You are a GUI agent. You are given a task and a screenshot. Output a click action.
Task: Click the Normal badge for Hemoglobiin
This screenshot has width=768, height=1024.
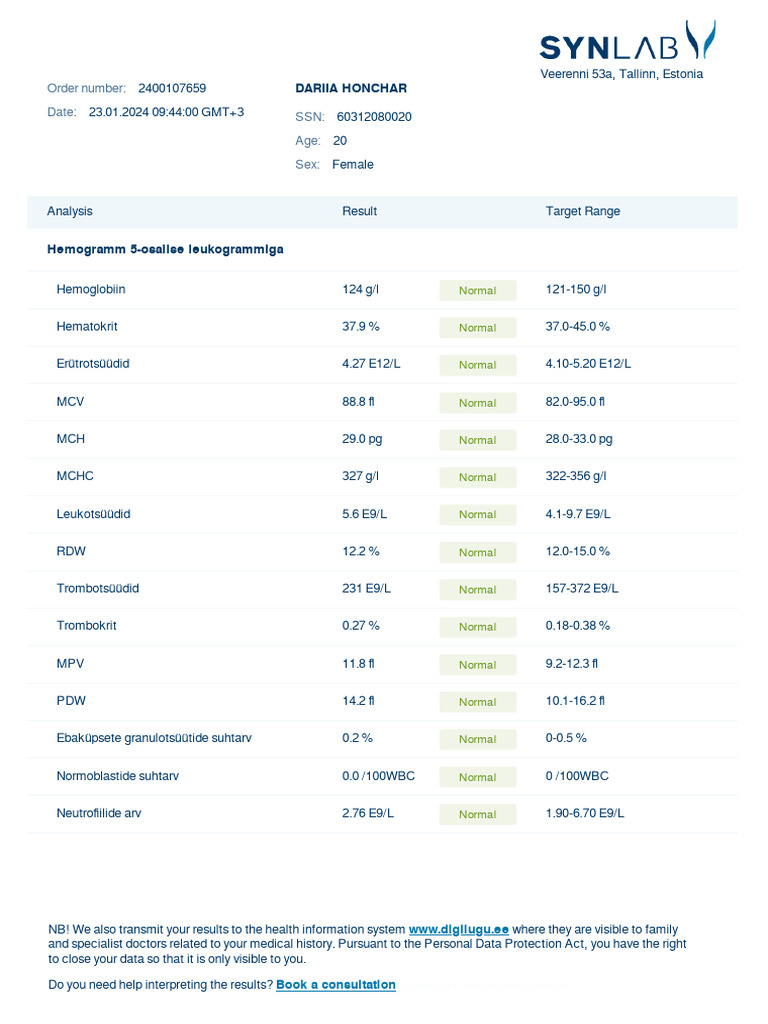coord(477,291)
